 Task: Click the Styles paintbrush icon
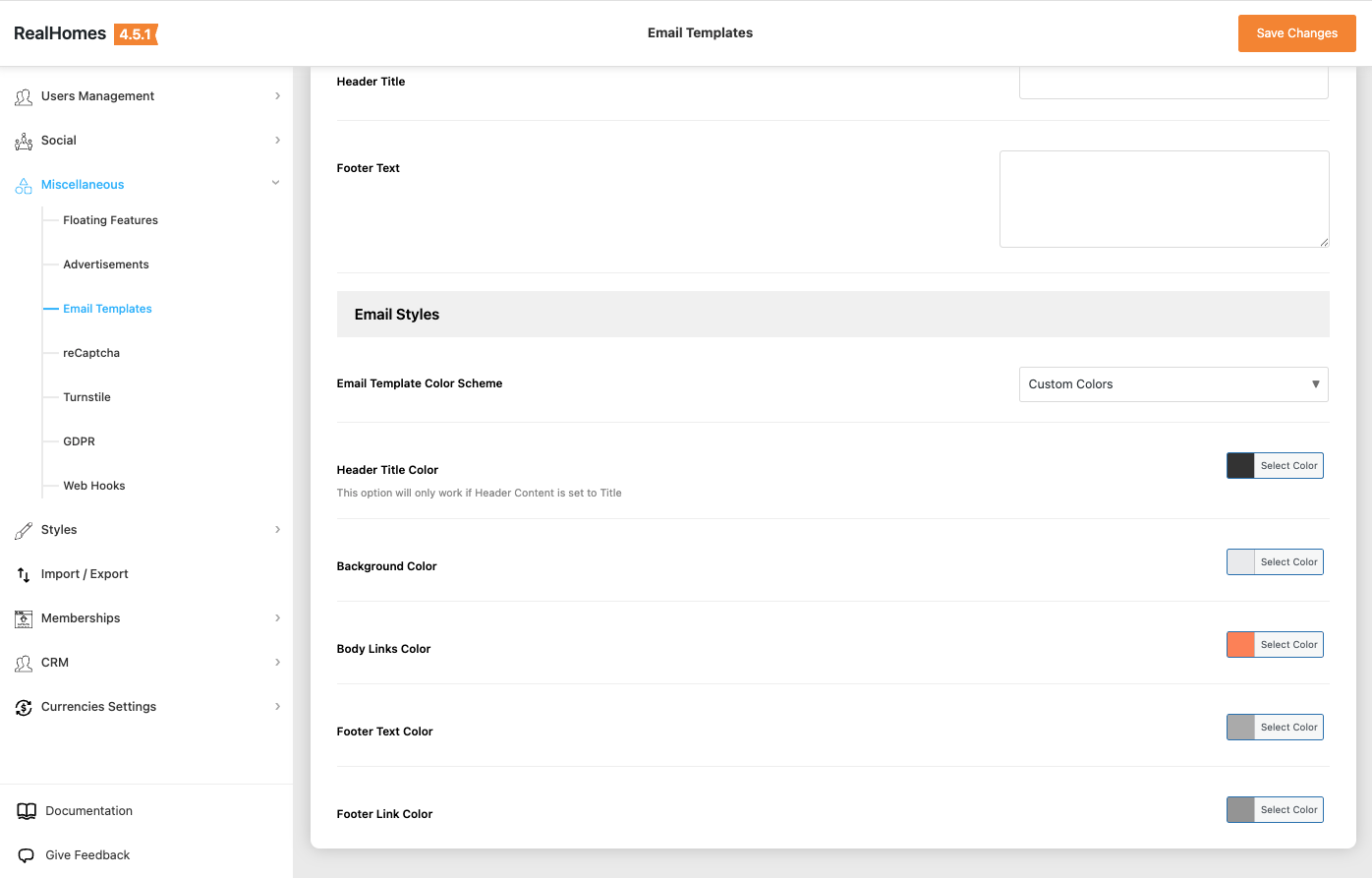[24, 531]
